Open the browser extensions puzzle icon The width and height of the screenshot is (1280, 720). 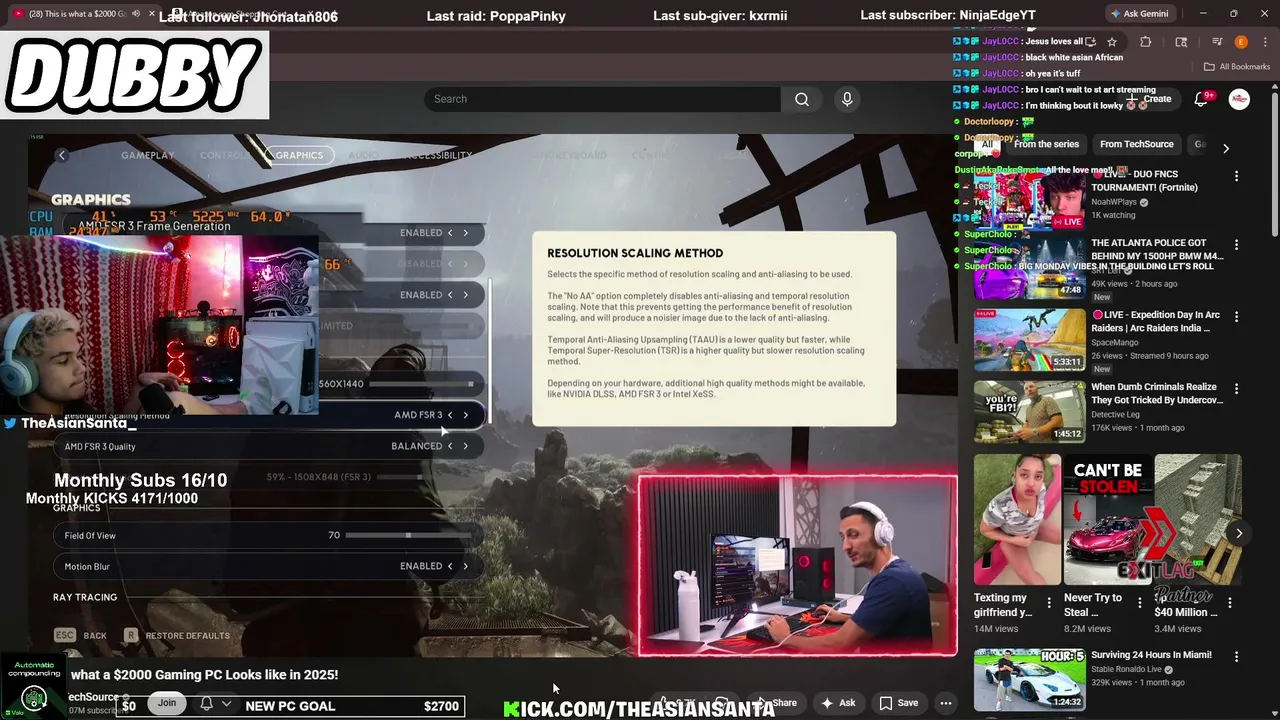[x=1146, y=42]
